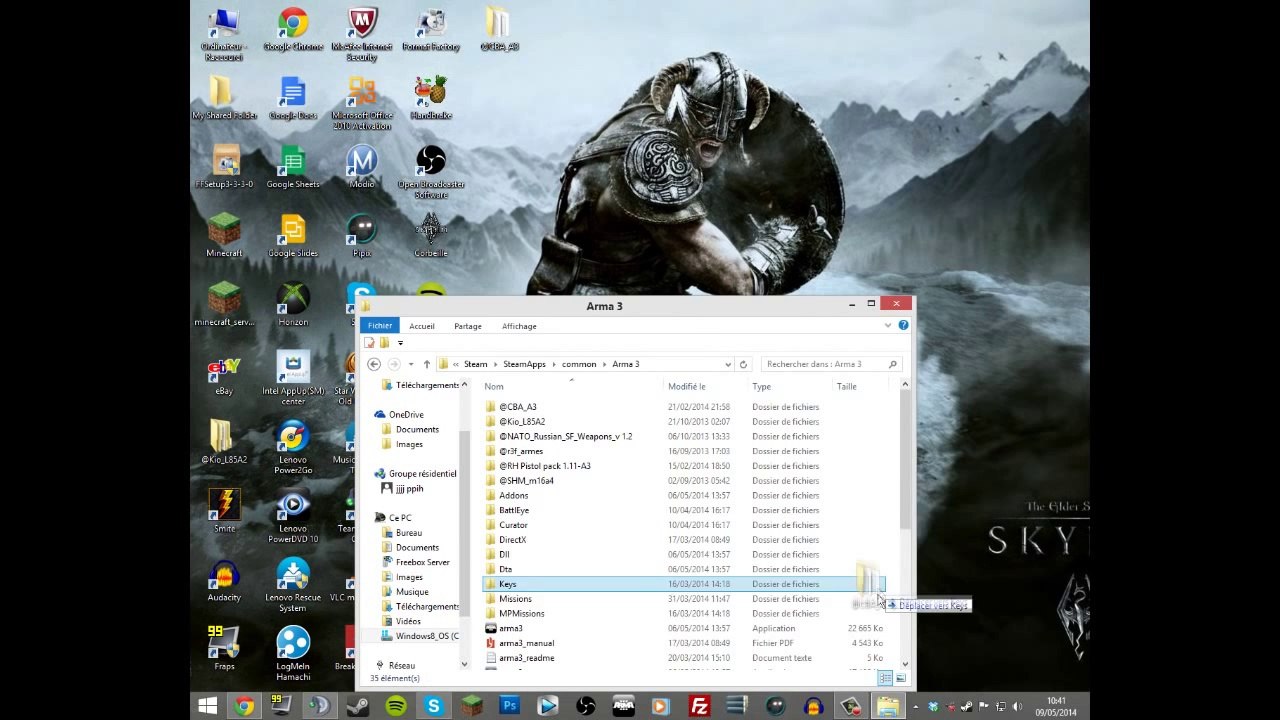This screenshot has height=720, width=1280.
Task: Open recent locations dropdown arrow
Action: pos(410,364)
